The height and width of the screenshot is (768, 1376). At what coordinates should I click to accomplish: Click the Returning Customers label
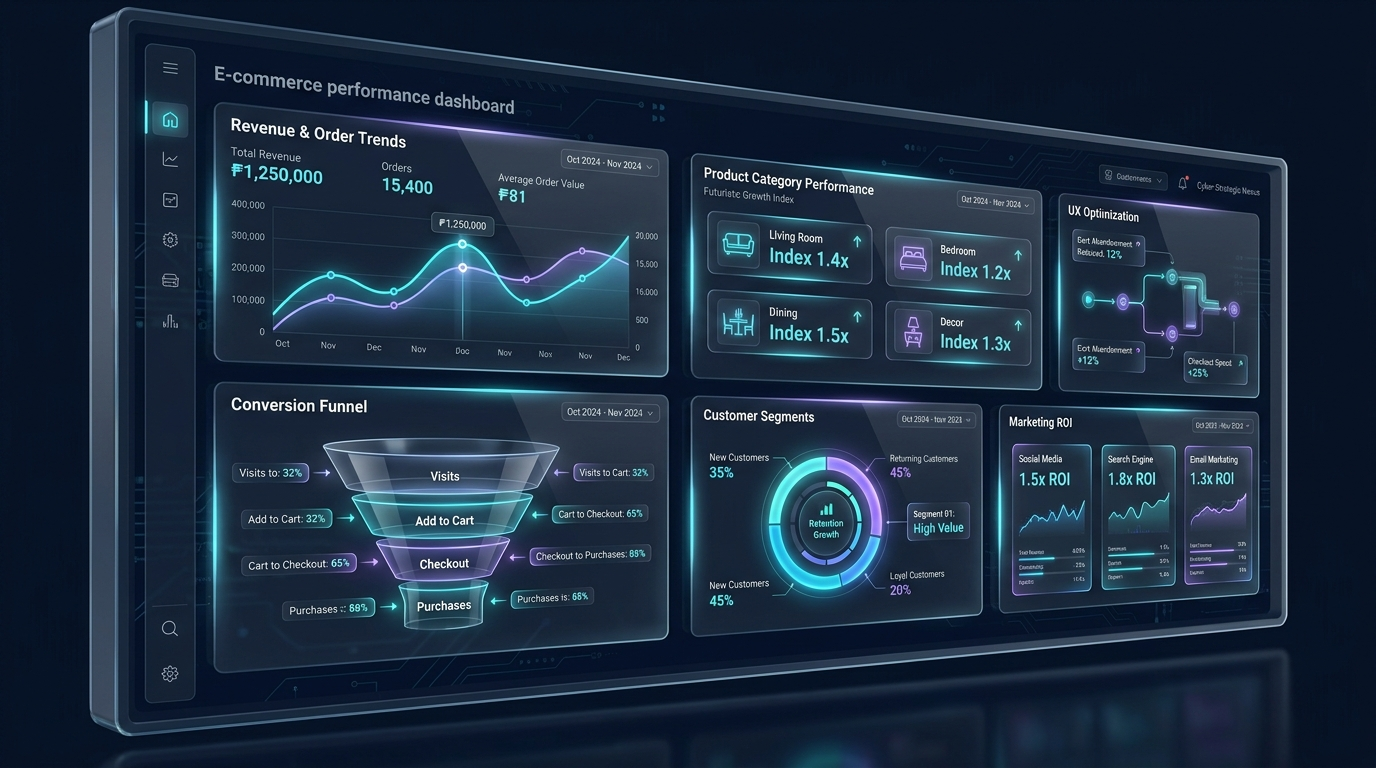924,459
